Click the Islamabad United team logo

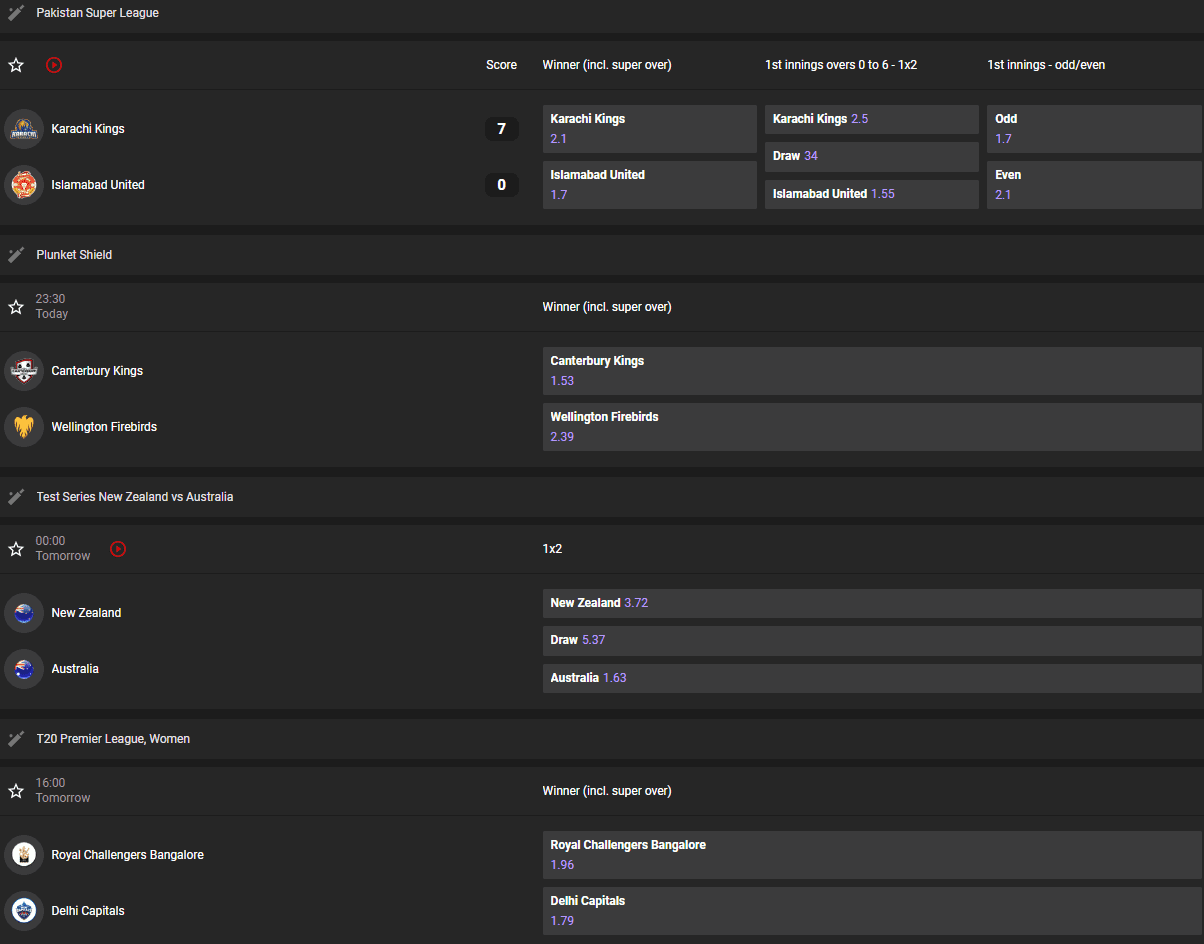pyautogui.click(x=24, y=185)
